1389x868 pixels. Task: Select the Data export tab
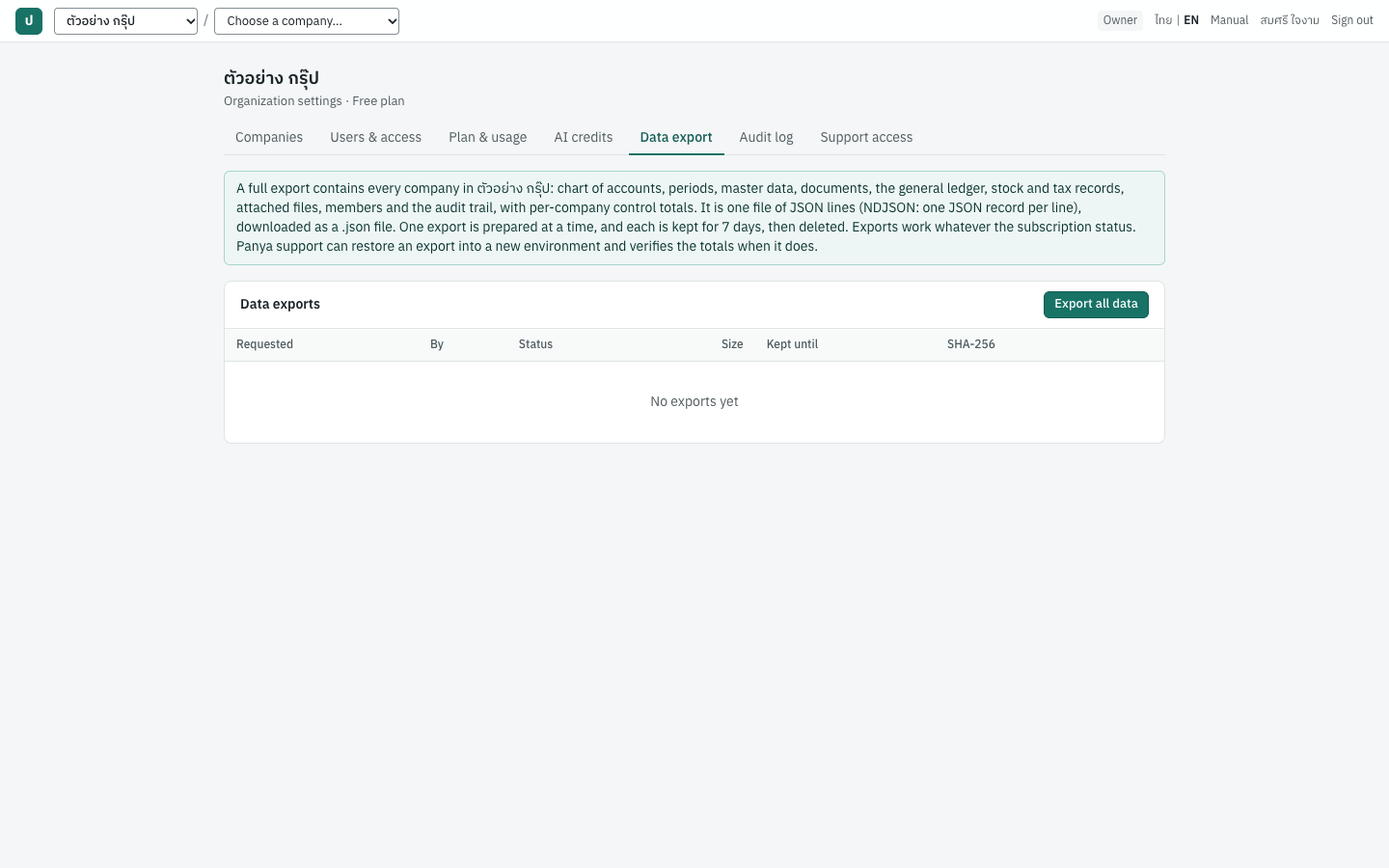[676, 137]
